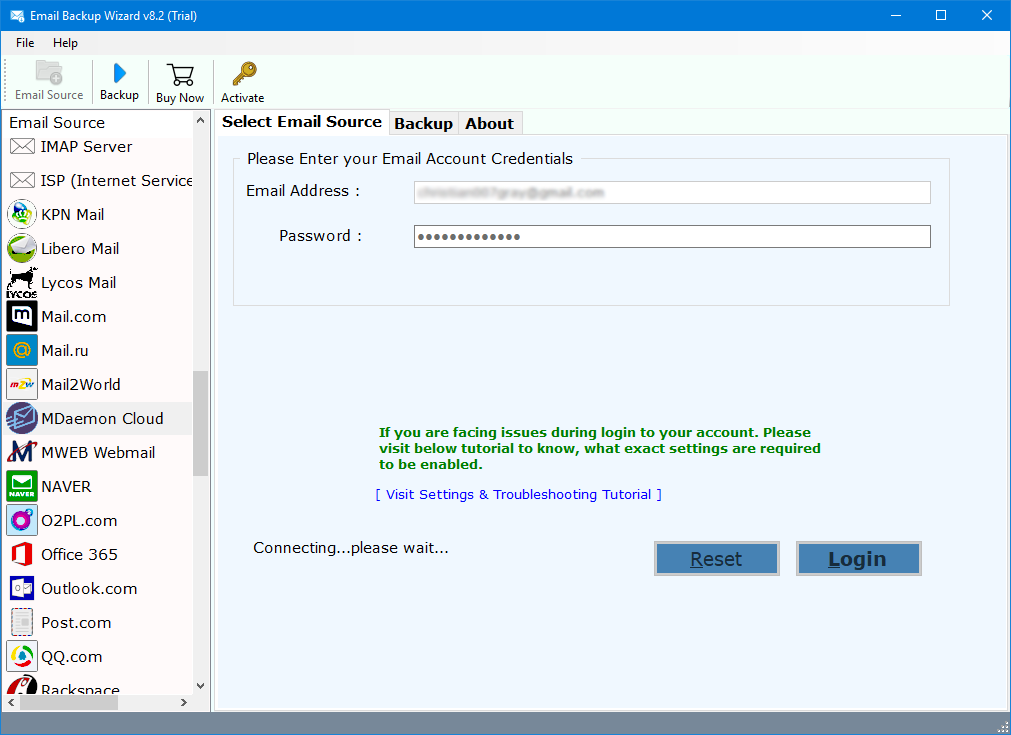The height and width of the screenshot is (735, 1011).
Task: Pick the Mail.com icon
Action: click(22, 317)
